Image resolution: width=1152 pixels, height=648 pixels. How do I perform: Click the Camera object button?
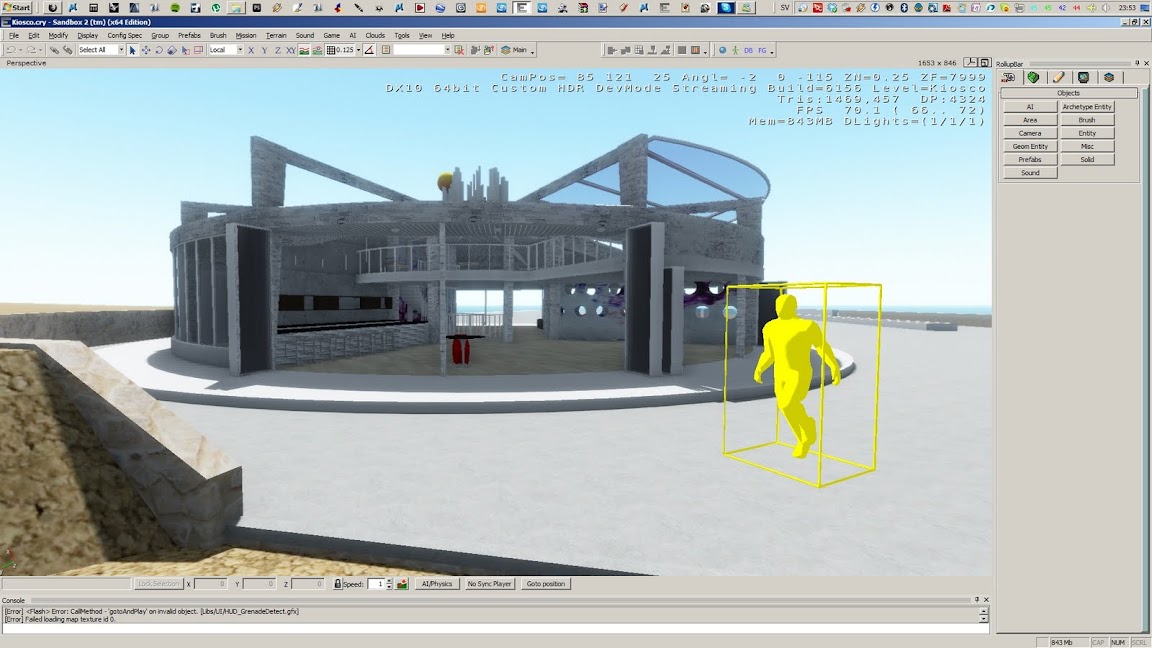coord(1030,133)
